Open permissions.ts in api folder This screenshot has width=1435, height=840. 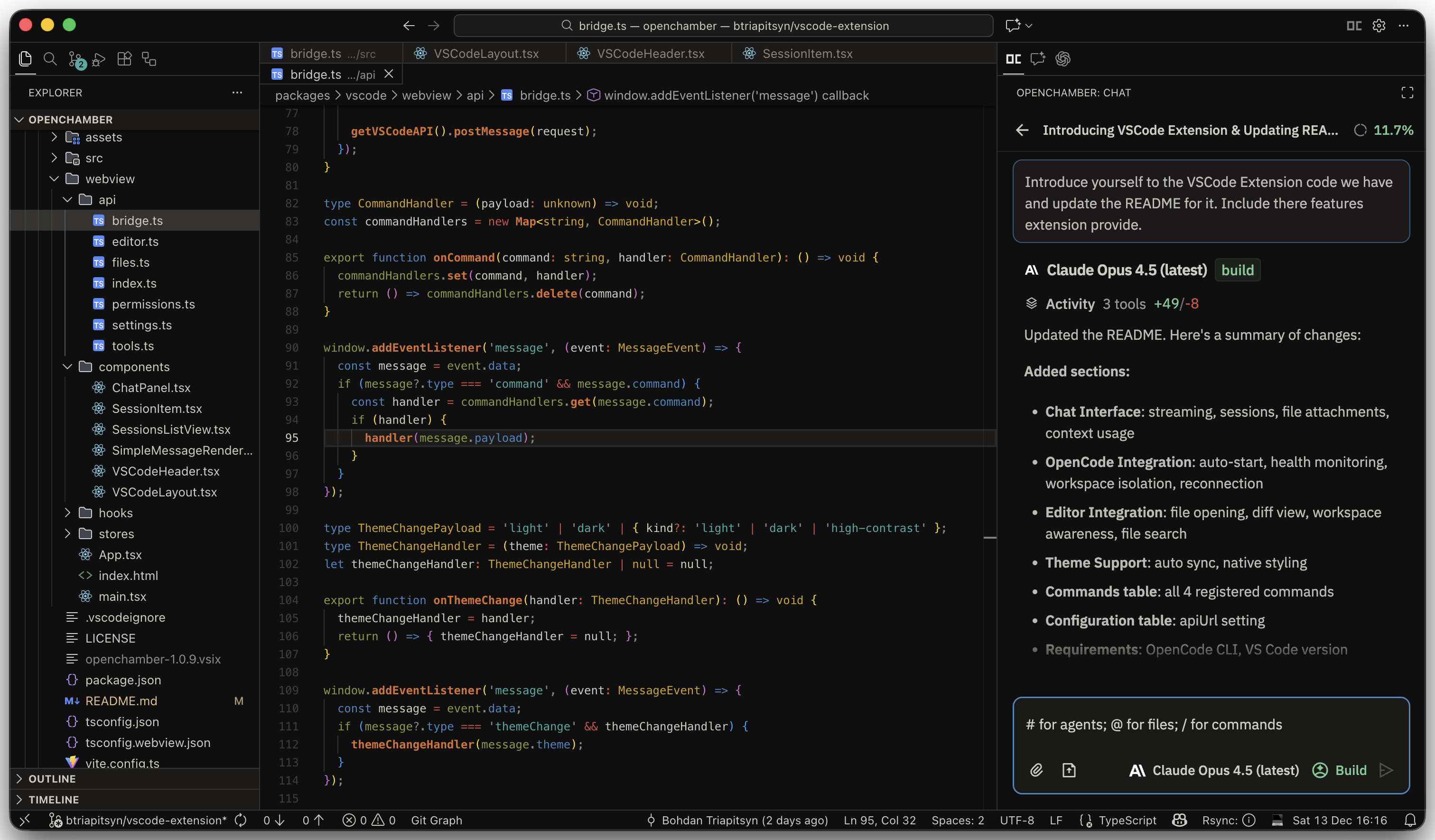153,304
